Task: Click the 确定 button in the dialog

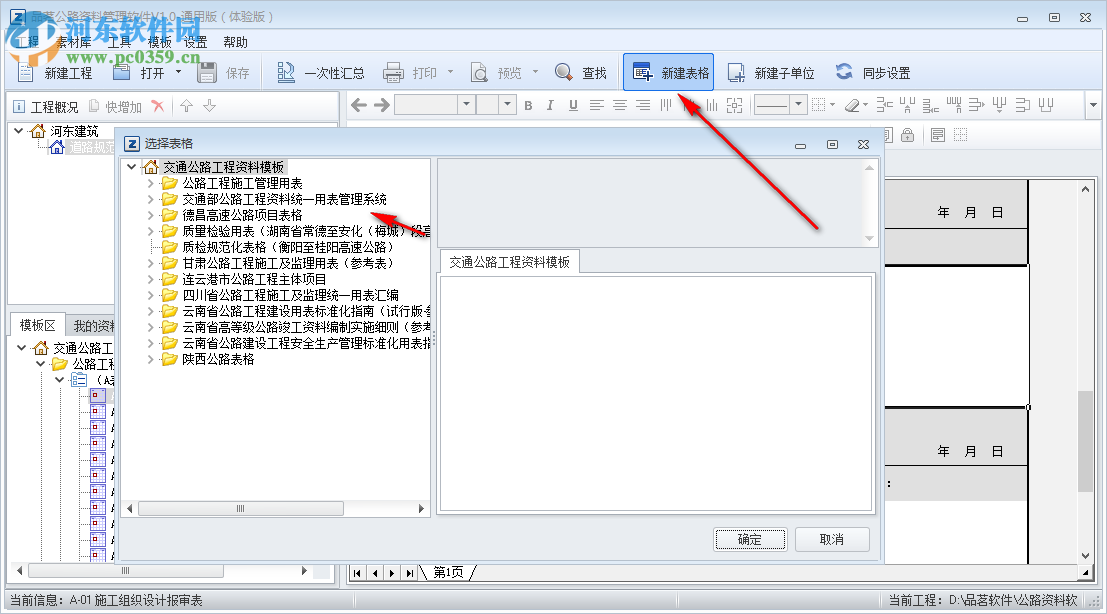Action: tap(750, 538)
